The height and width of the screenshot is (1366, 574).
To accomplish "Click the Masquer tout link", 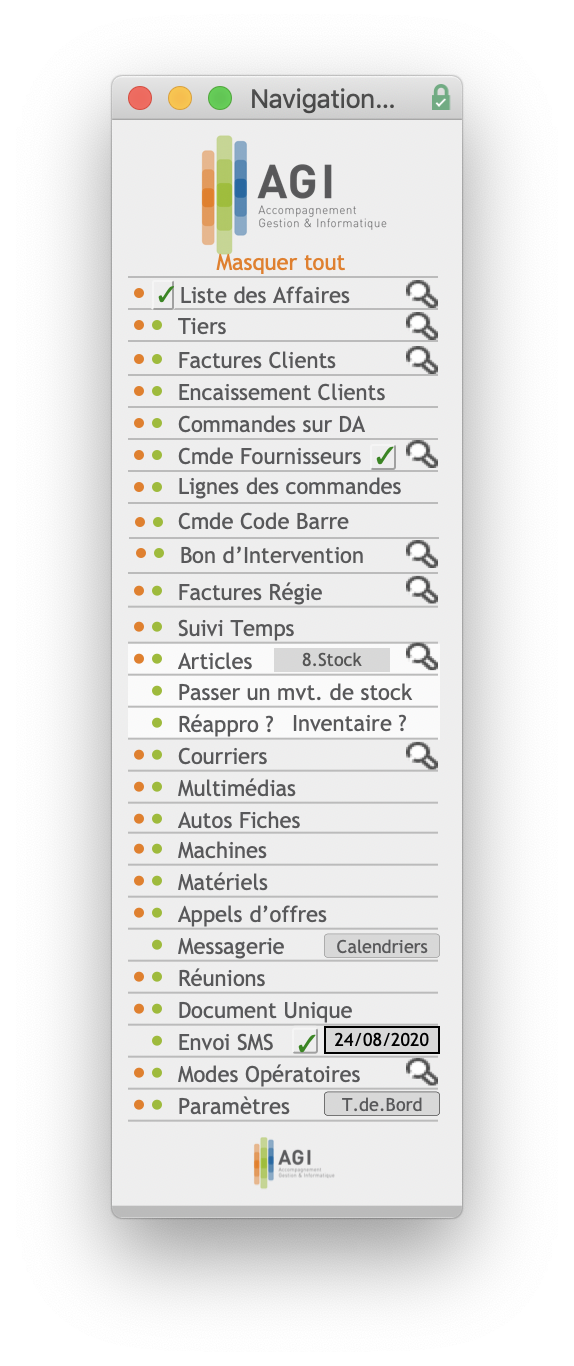I will 281,262.
